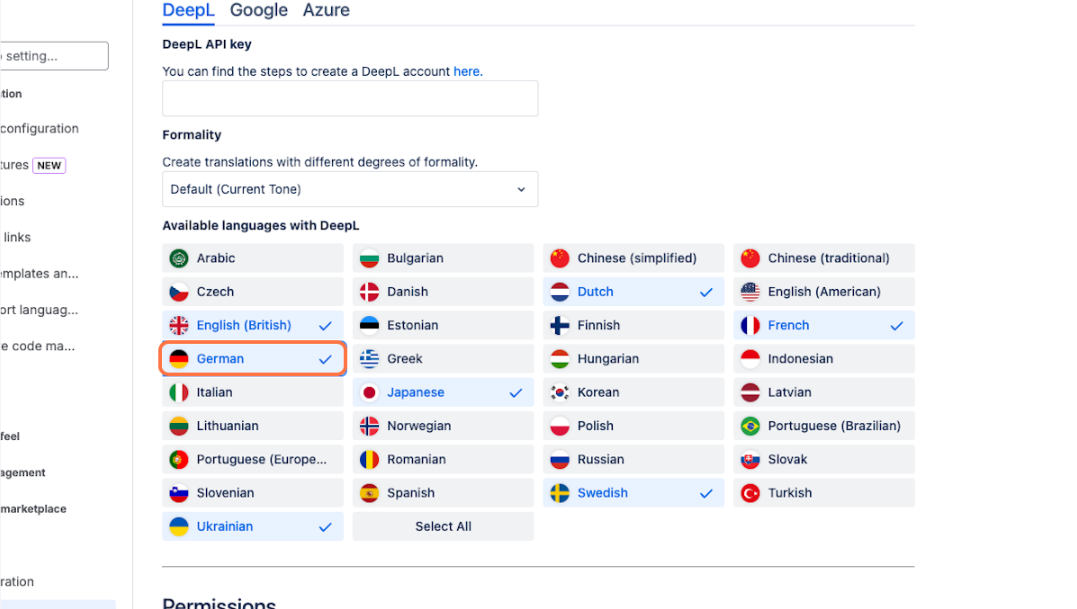
Task: Deselect the Swedish language checkmark
Action: [x=706, y=494]
